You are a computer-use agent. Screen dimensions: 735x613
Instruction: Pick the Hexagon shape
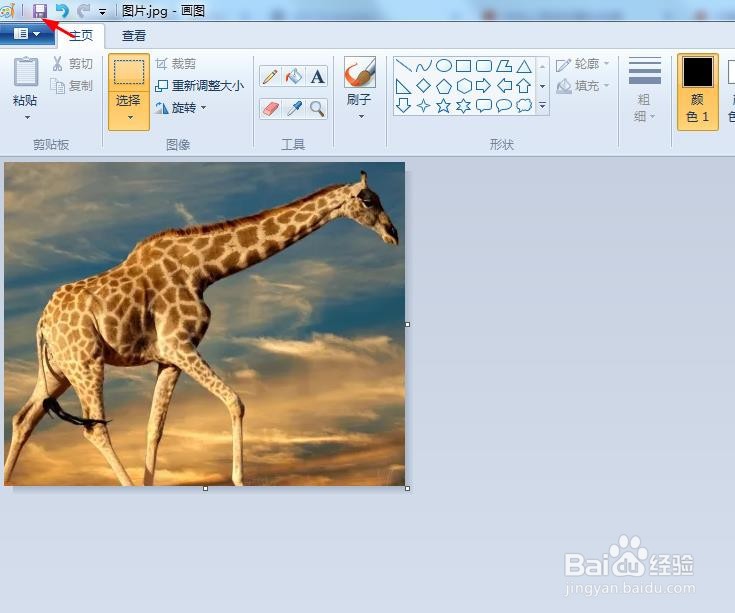coord(464,86)
